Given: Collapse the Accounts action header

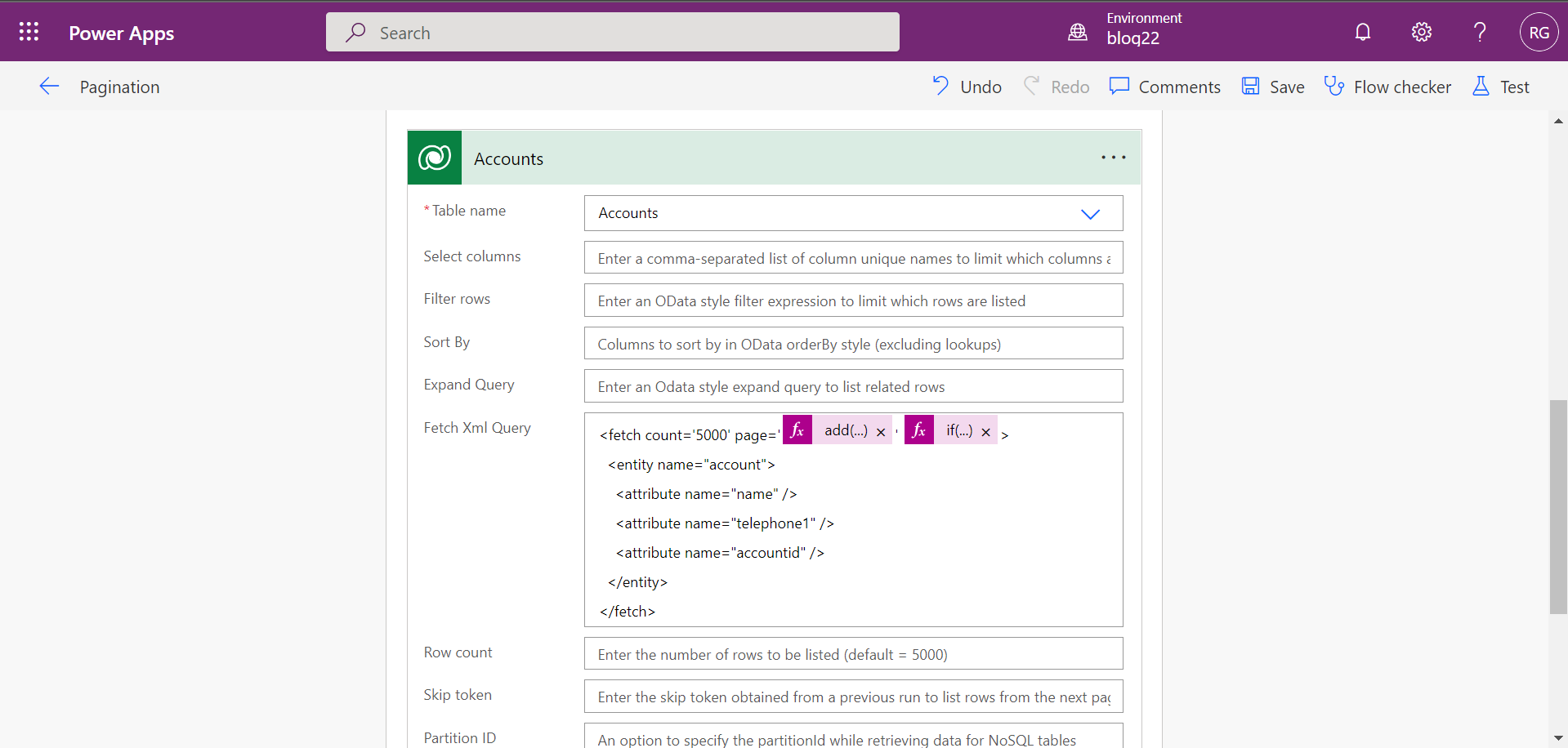Looking at the screenshot, I should [x=774, y=158].
